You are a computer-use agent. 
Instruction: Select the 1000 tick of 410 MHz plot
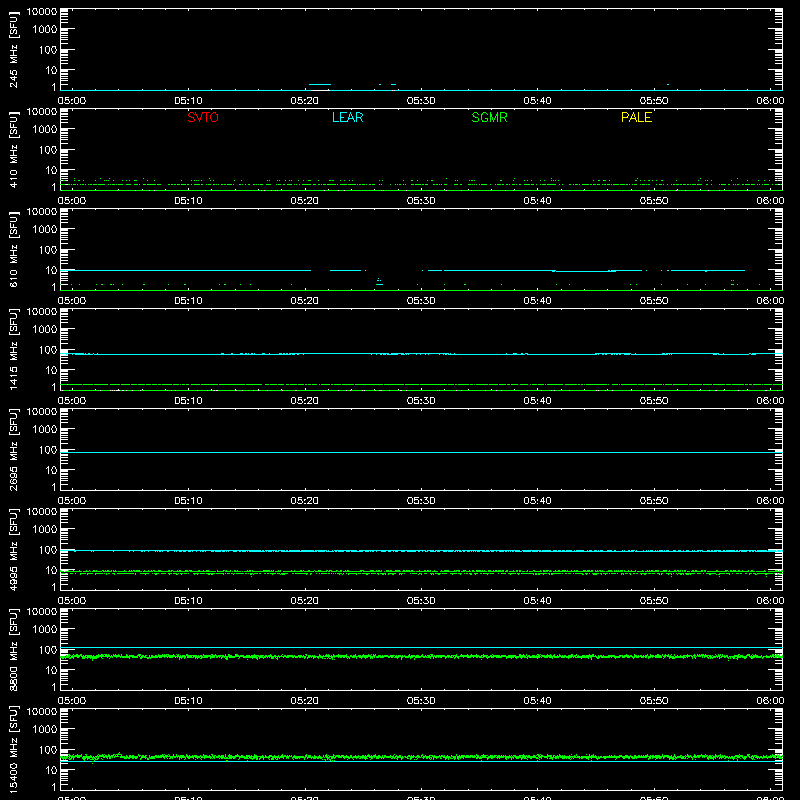(45, 130)
